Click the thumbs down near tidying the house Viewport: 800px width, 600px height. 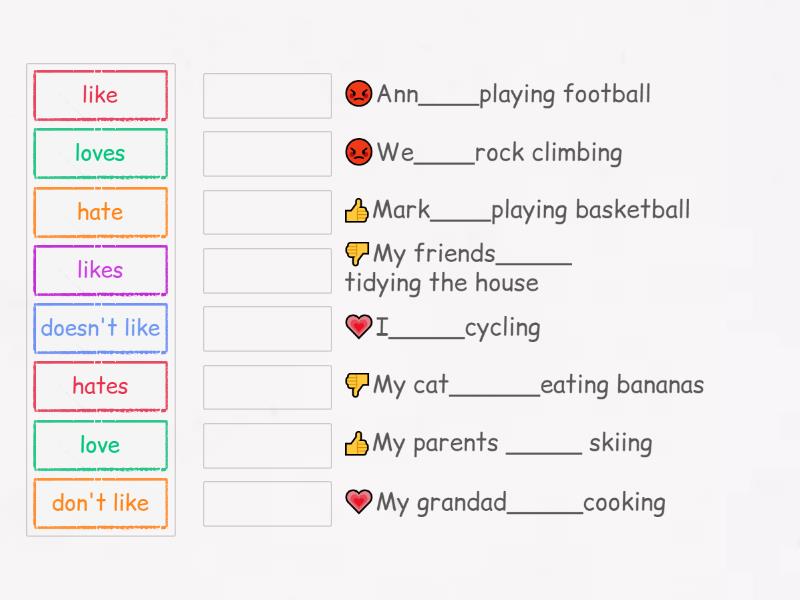click(x=359, y=254)
